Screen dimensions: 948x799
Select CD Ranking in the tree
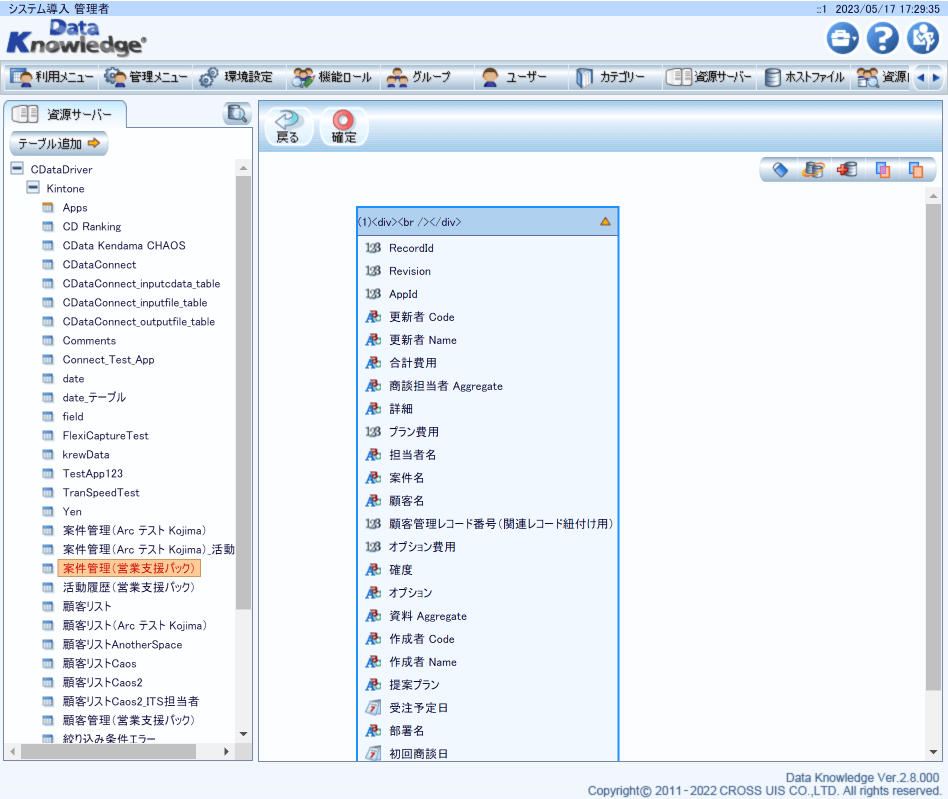92,227
